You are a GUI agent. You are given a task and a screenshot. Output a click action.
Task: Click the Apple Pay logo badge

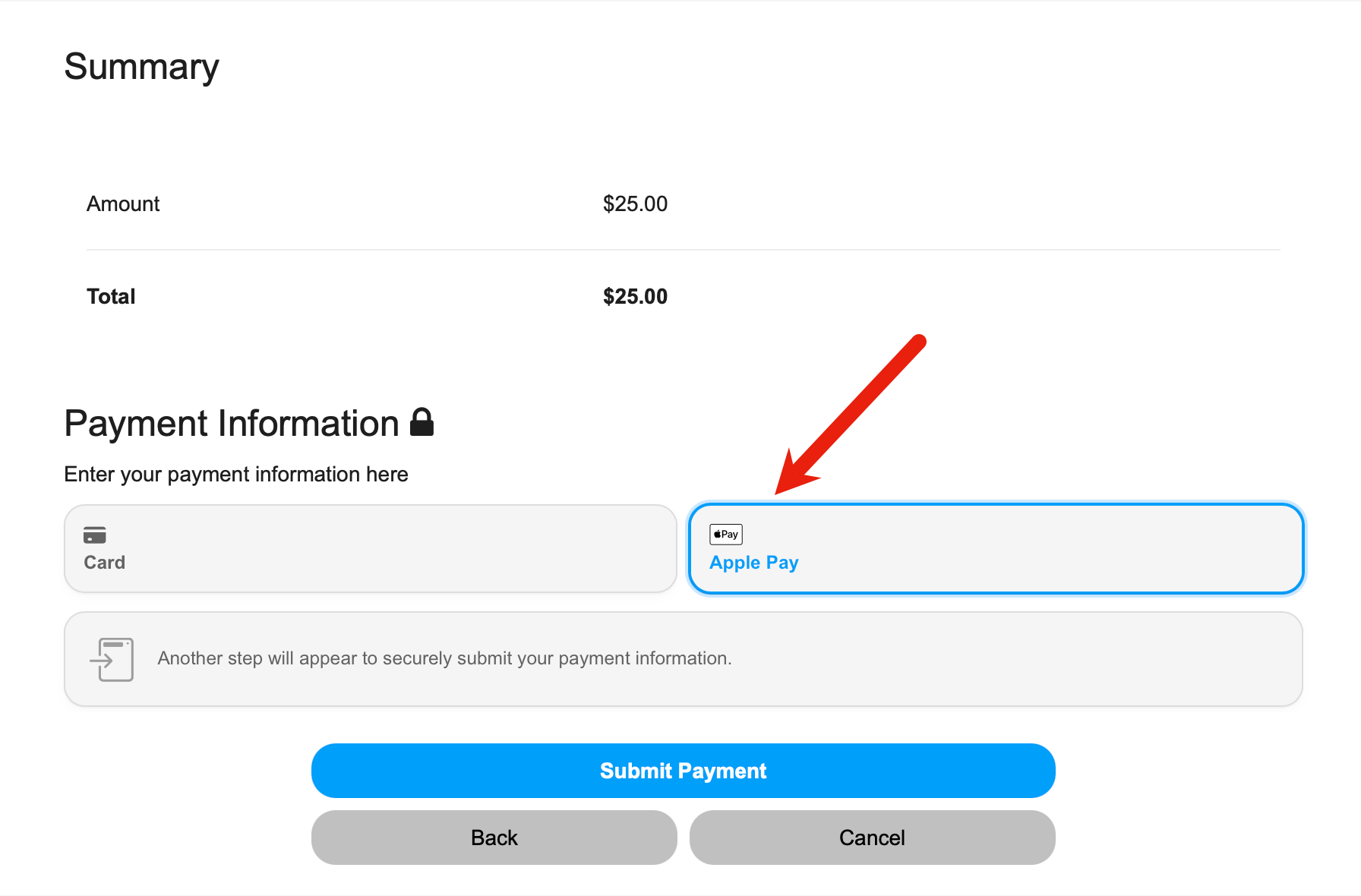726,535
